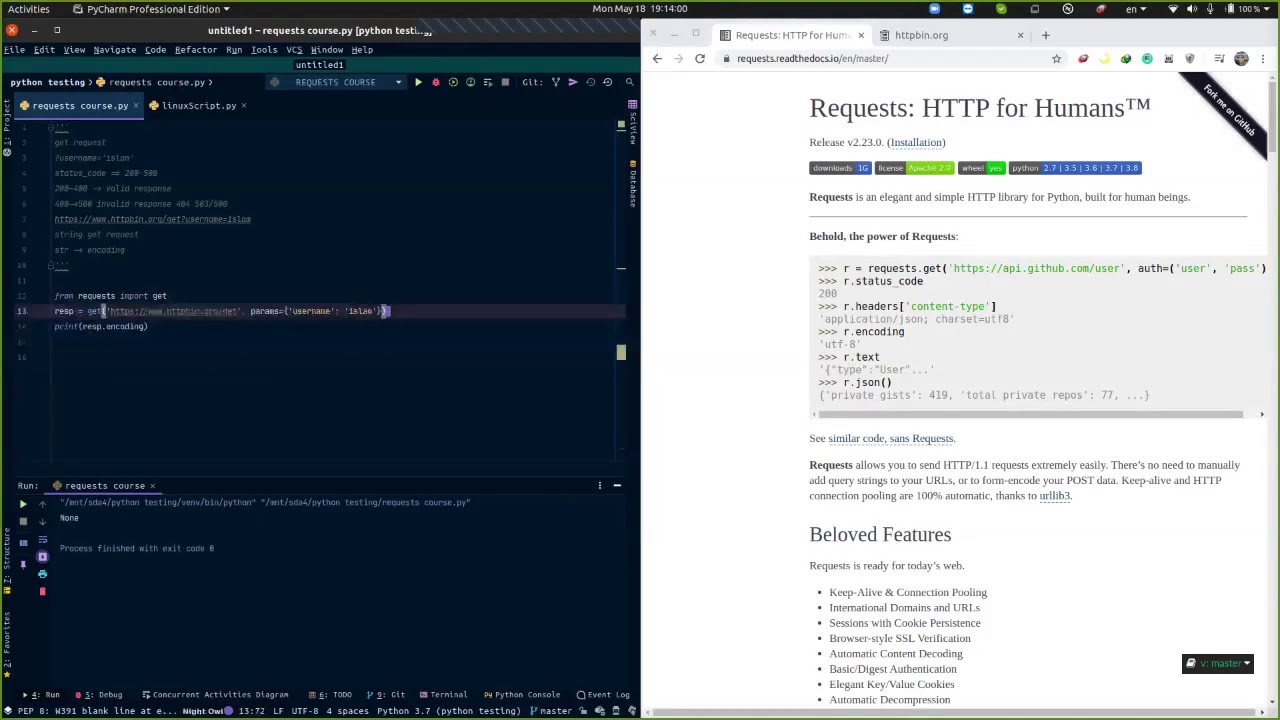Open the Navigate menu

pyautogui.click(x=114, y=50)
